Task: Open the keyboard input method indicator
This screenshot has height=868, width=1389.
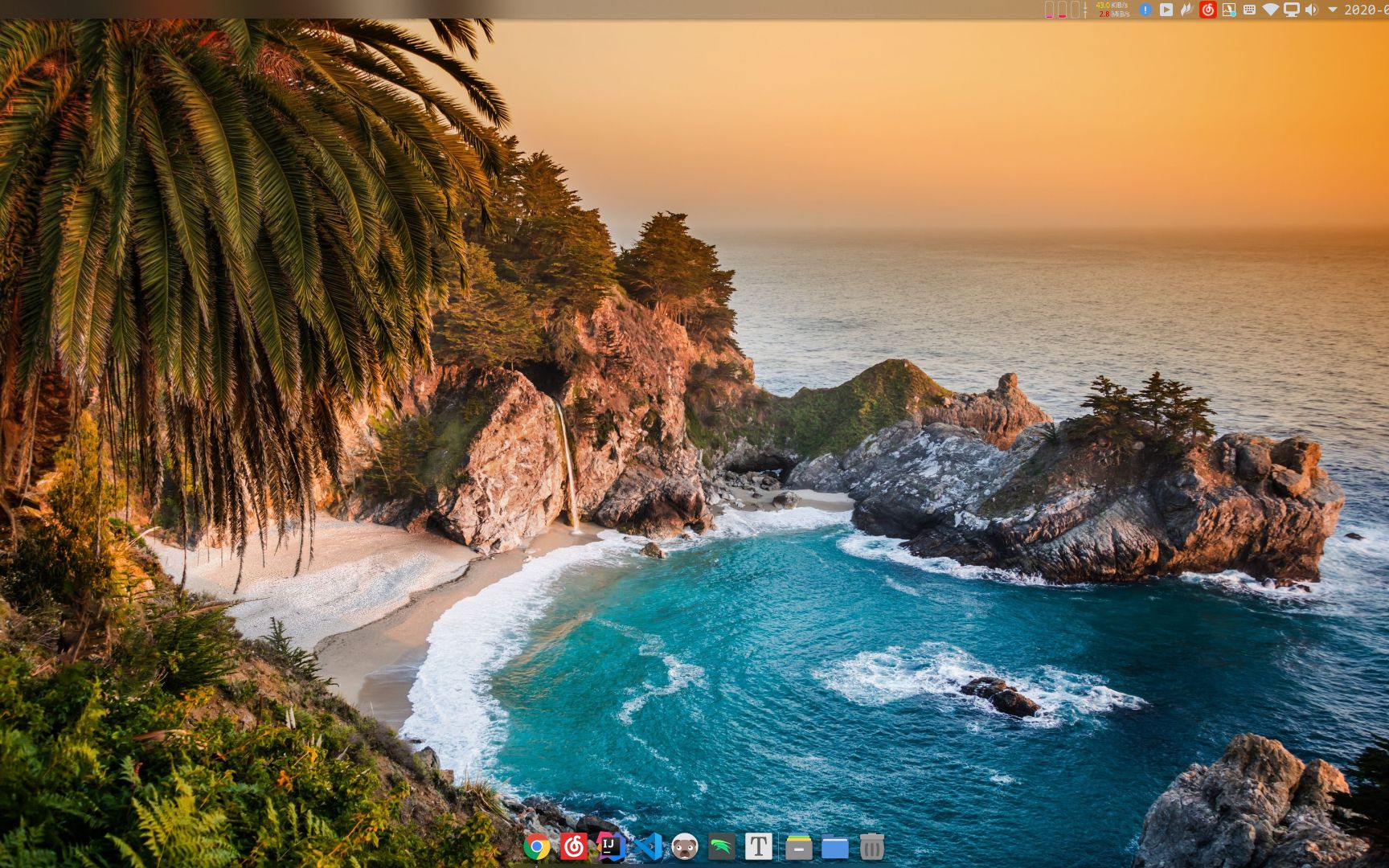Action: (x=1249, y=10)
